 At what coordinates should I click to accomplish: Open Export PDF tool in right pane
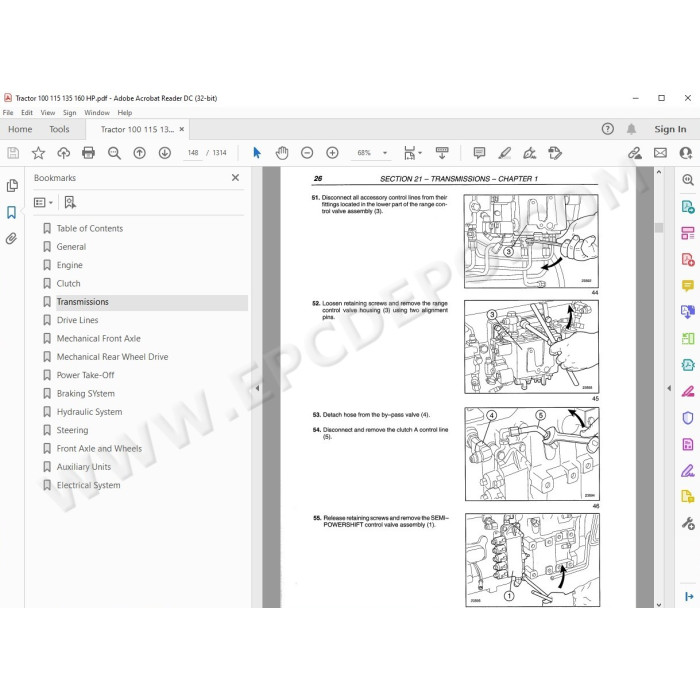688,207
